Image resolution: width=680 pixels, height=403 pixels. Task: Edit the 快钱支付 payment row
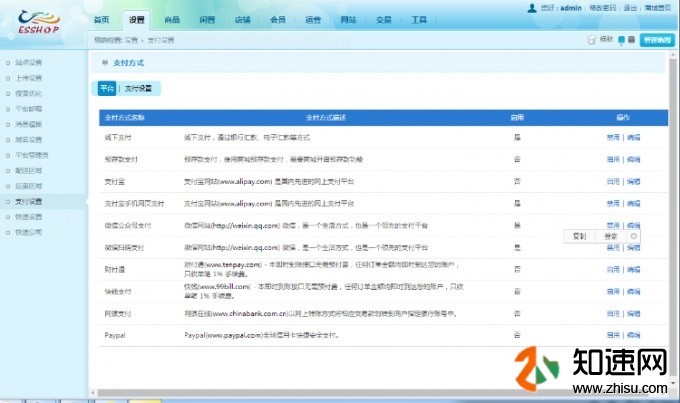[x=634, y=292]
